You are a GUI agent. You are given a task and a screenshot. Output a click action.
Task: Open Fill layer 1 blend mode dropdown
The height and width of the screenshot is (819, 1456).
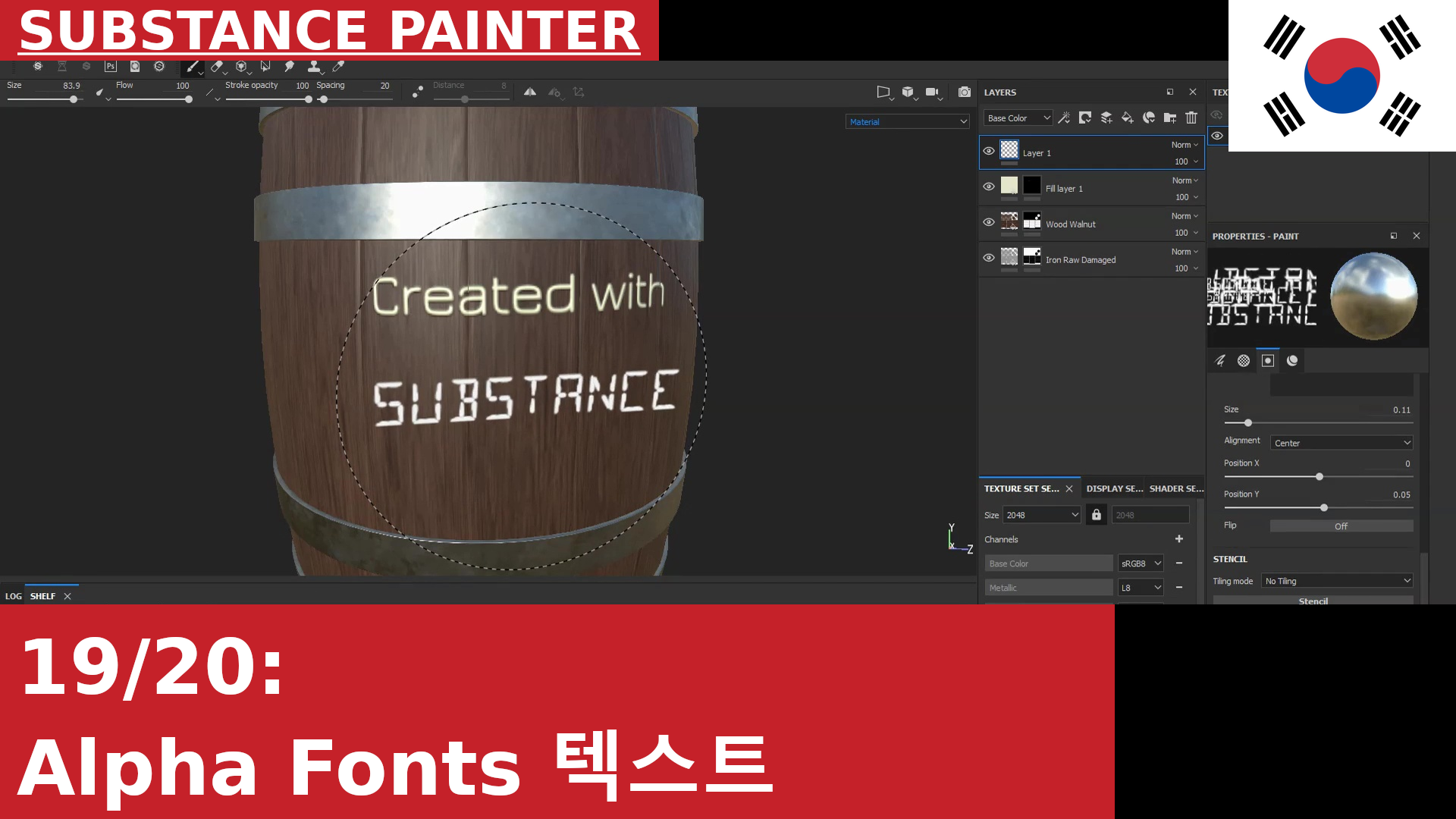pos(1185,180)
